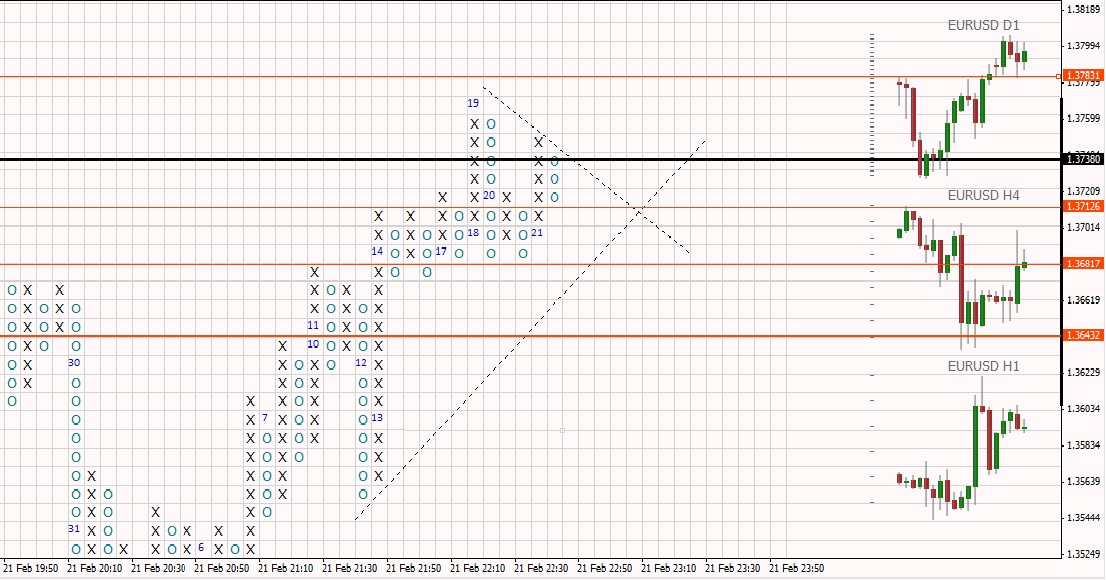This screenshot has width=1106, height=580.
Task: Click the 1.37209 price scale value
Action: coord(1084,191)
